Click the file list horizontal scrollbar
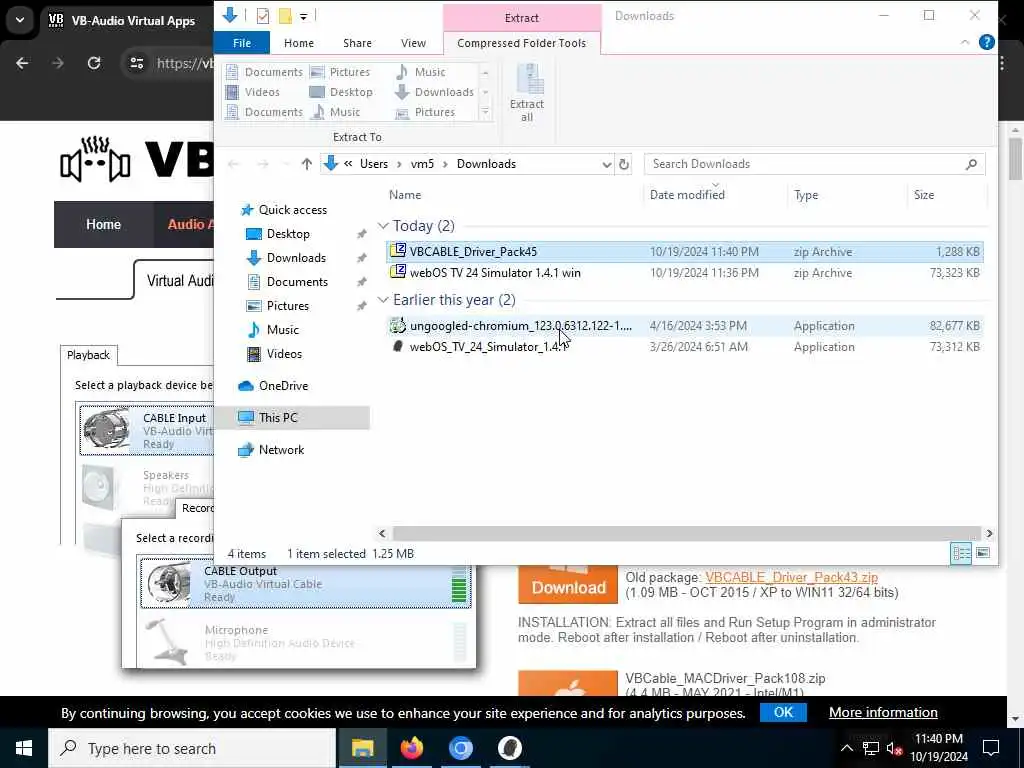The width and height of the screenshot is (1024, 768). click(x=686, y=534)
